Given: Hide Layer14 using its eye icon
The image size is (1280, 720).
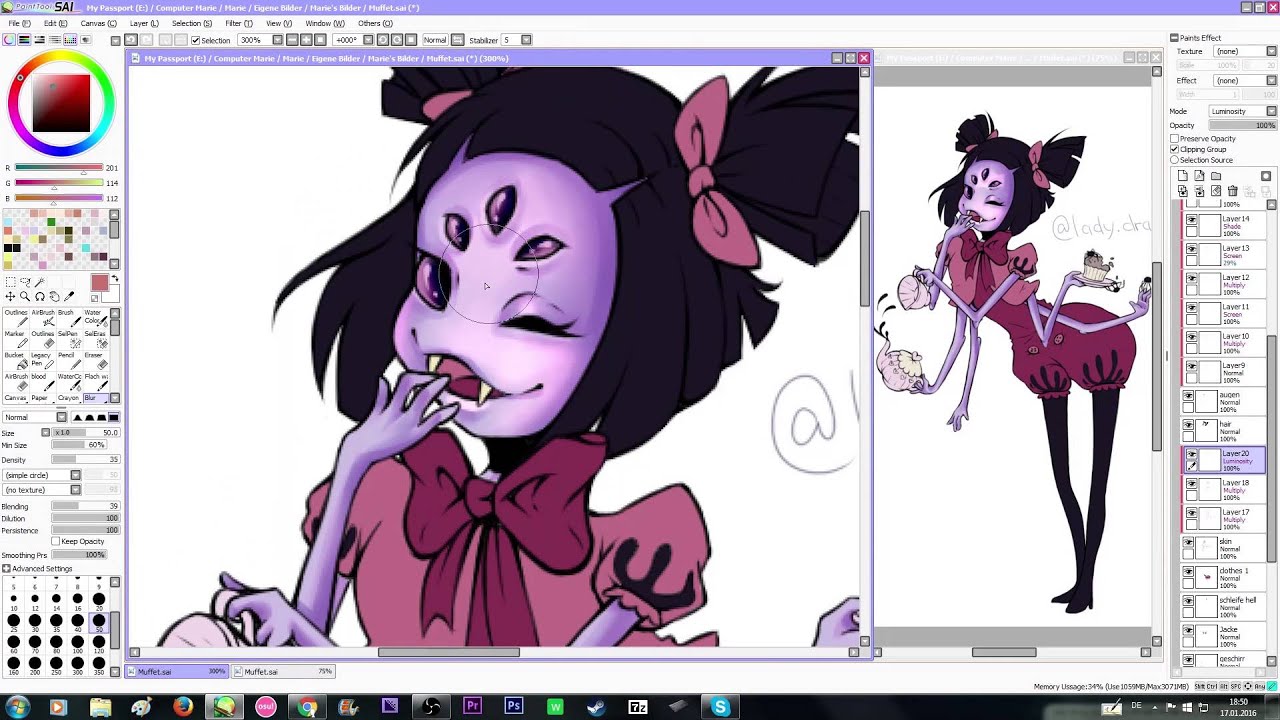Looking at the screenshot, I should click(1190, 220).
